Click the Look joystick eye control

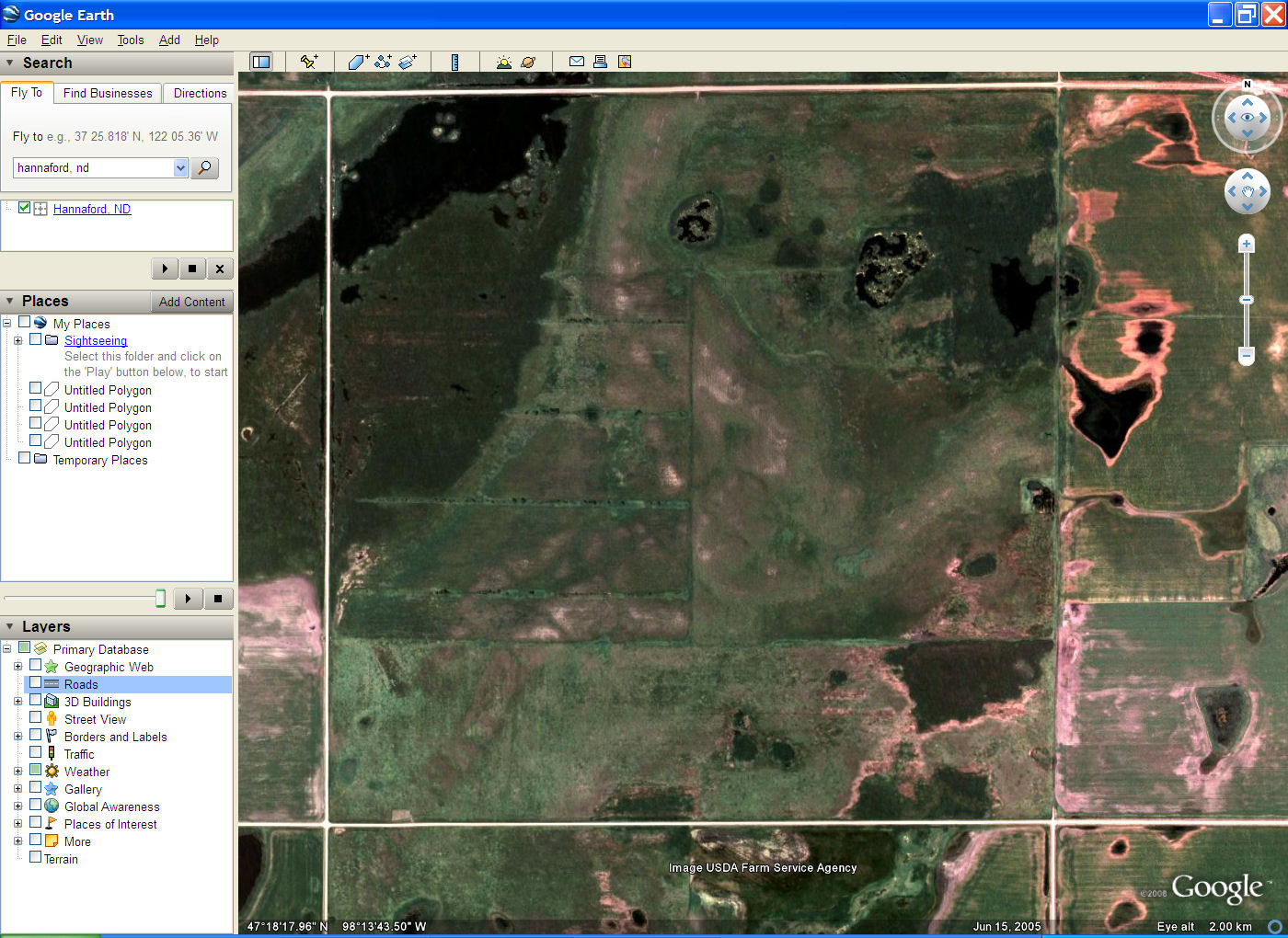point(1248,118)
